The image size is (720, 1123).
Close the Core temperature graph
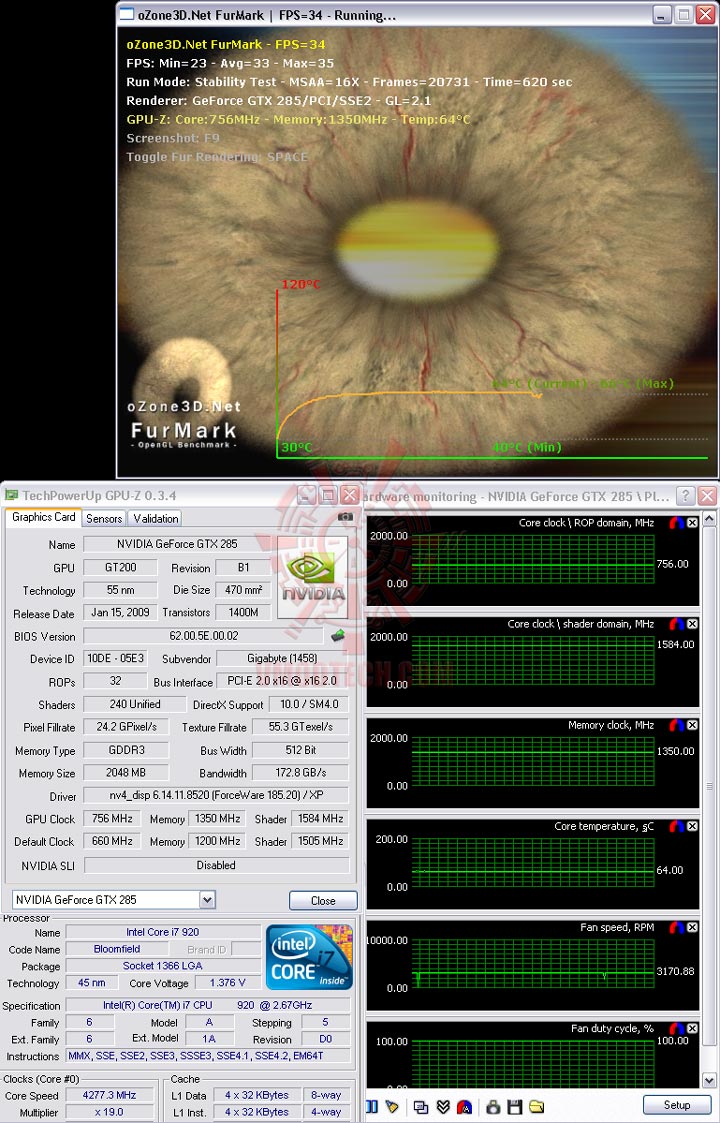pos(693,826)
